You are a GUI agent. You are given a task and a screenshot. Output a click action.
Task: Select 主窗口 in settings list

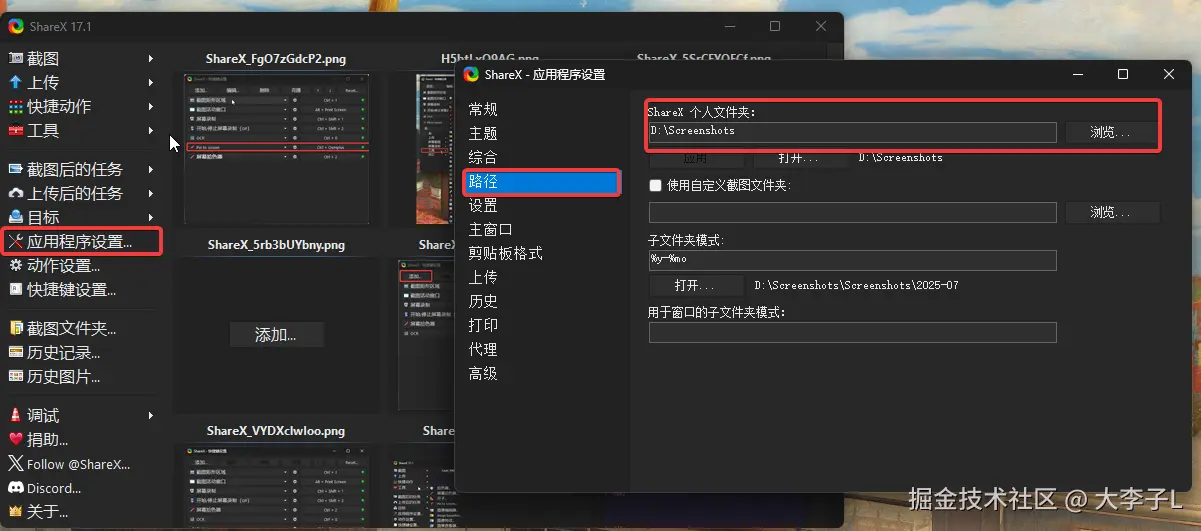pos(491,229)
